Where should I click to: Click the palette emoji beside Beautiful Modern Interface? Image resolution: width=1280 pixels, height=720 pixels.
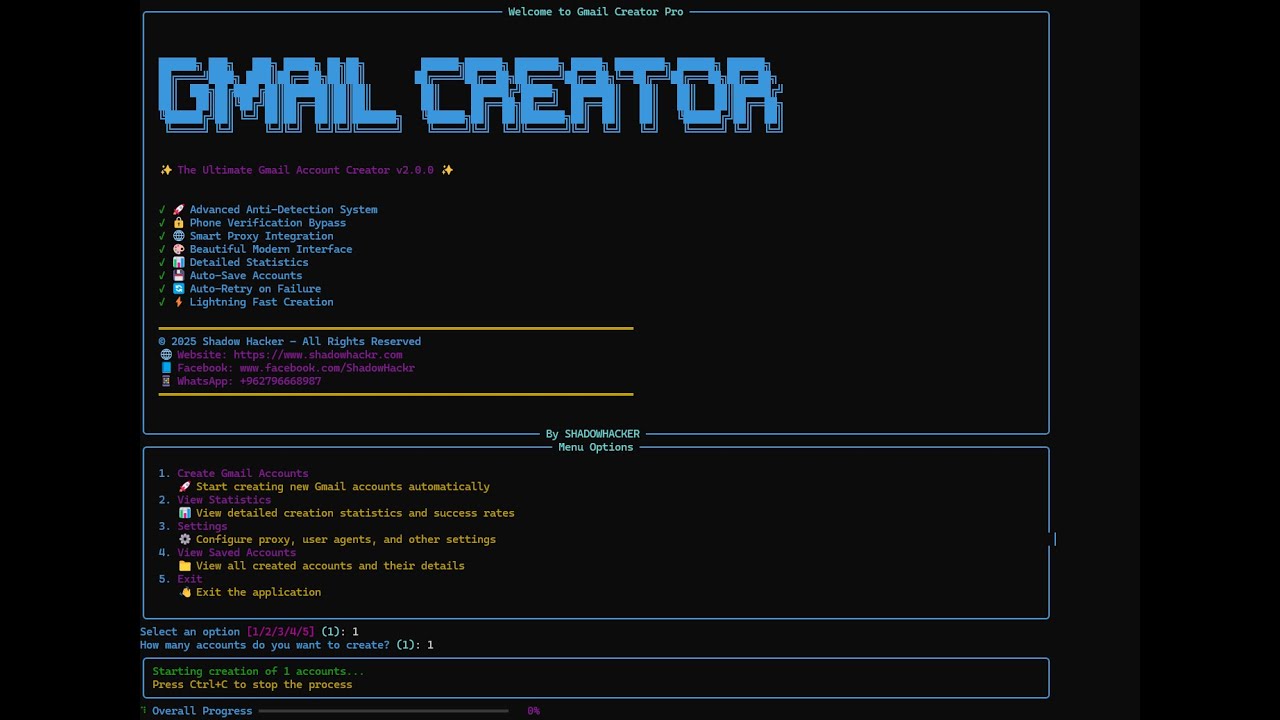pyautogui.click(x=178, y=249)
